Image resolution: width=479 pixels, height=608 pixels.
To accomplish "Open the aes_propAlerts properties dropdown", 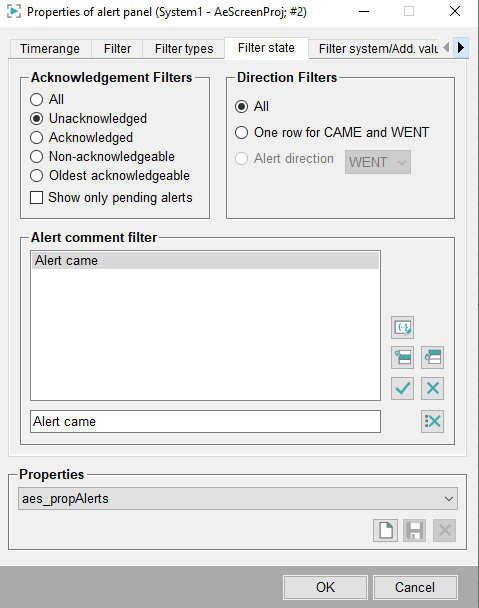I will click(238, 499).
